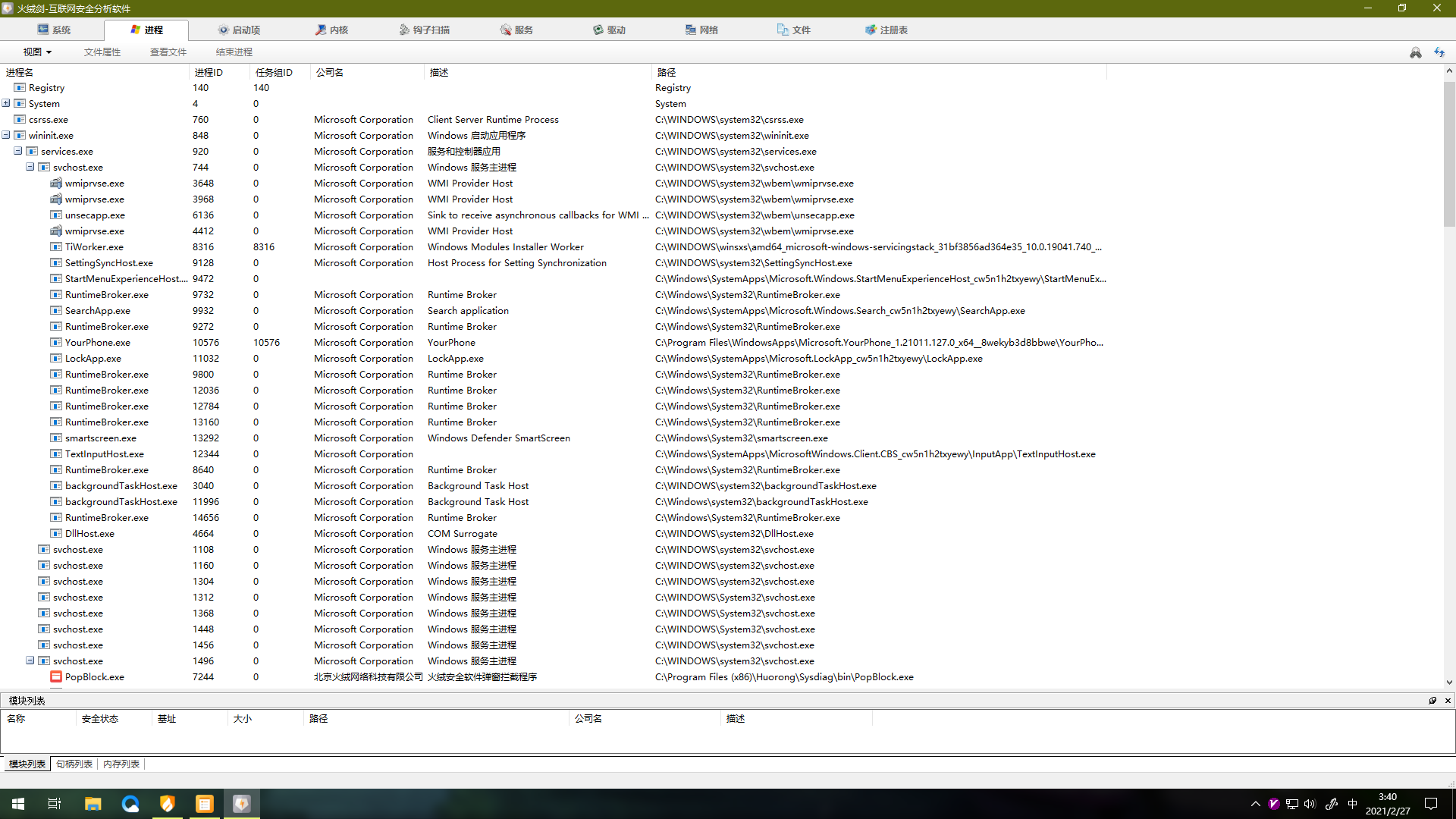
Task: Click the DllHost.exe process icon
Action: tap(56, 533)
